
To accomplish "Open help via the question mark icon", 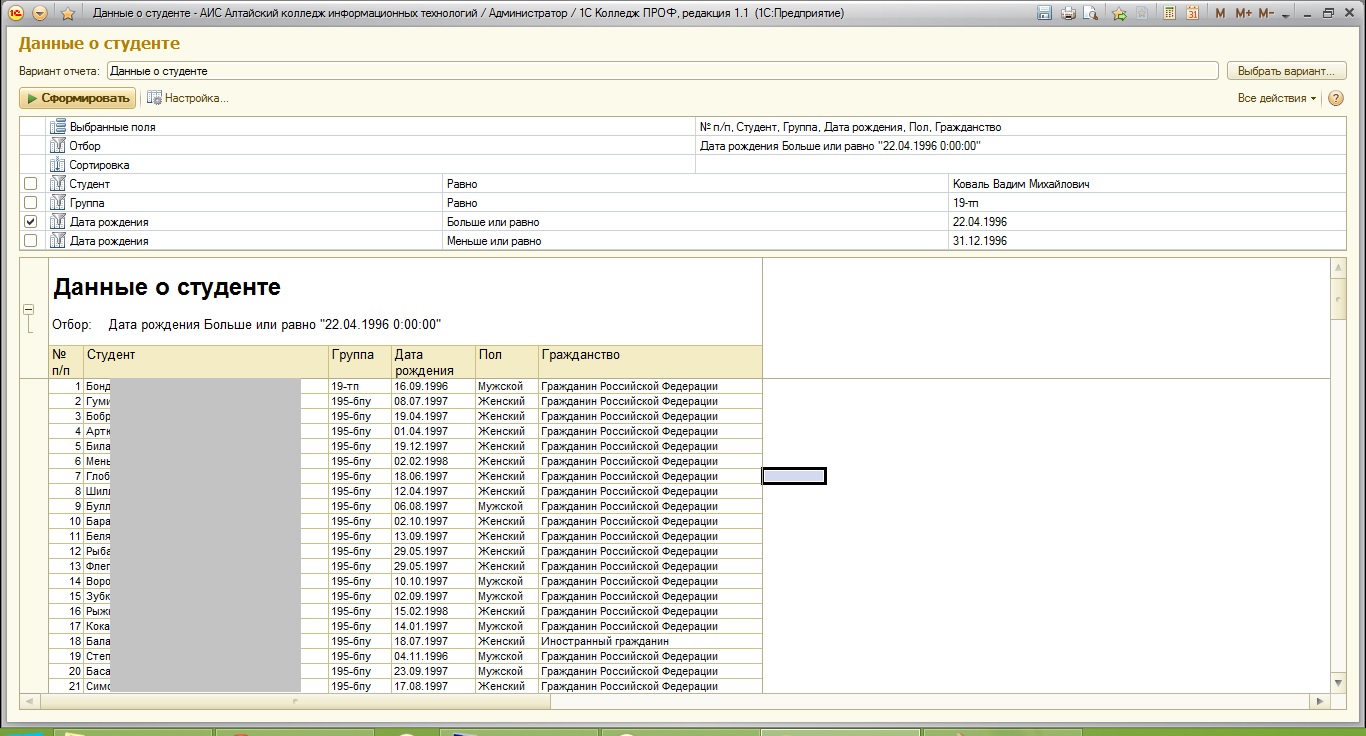I will [1337, 98].
